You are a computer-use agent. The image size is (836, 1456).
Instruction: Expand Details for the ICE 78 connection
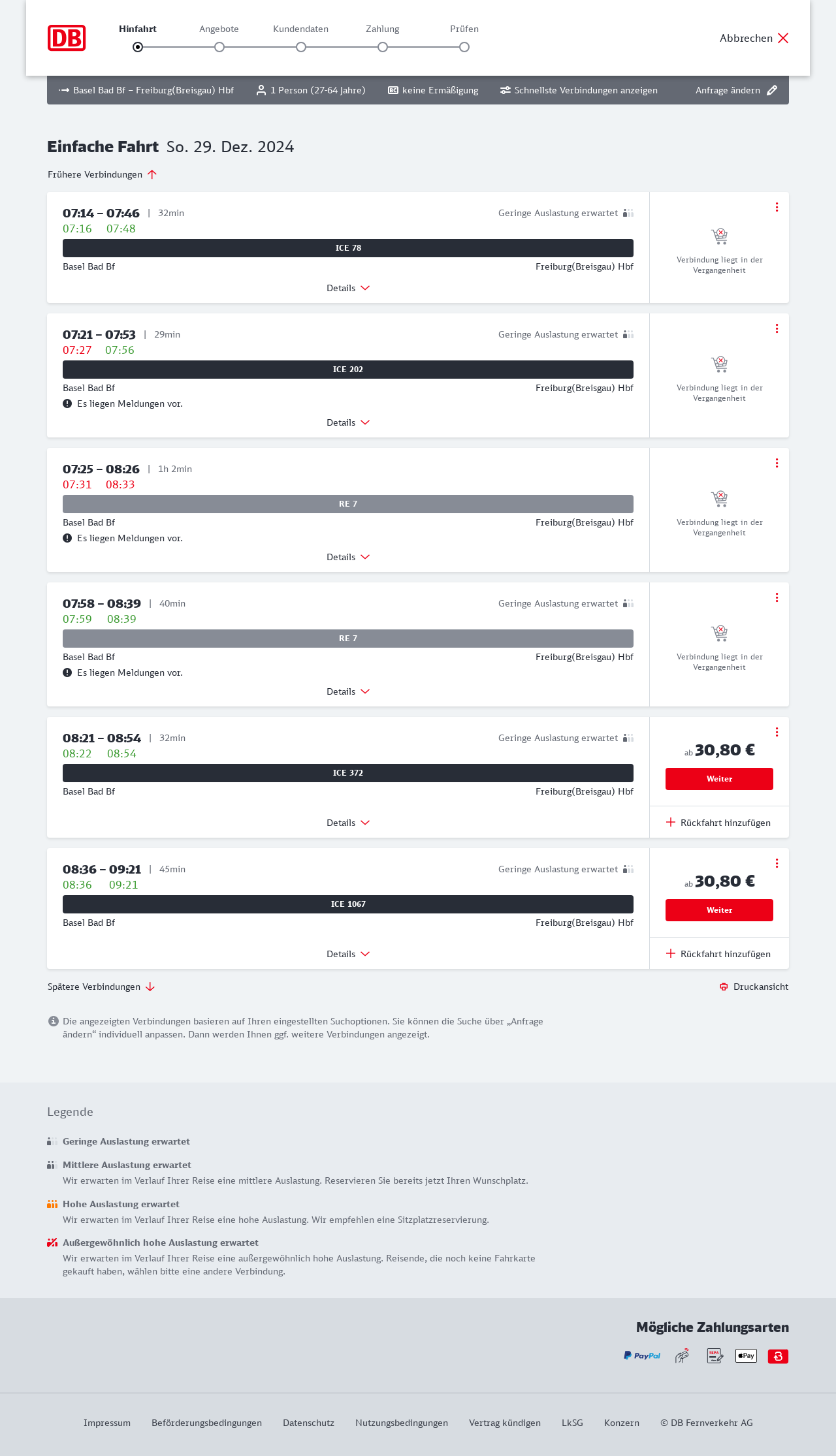click(348, 288)
